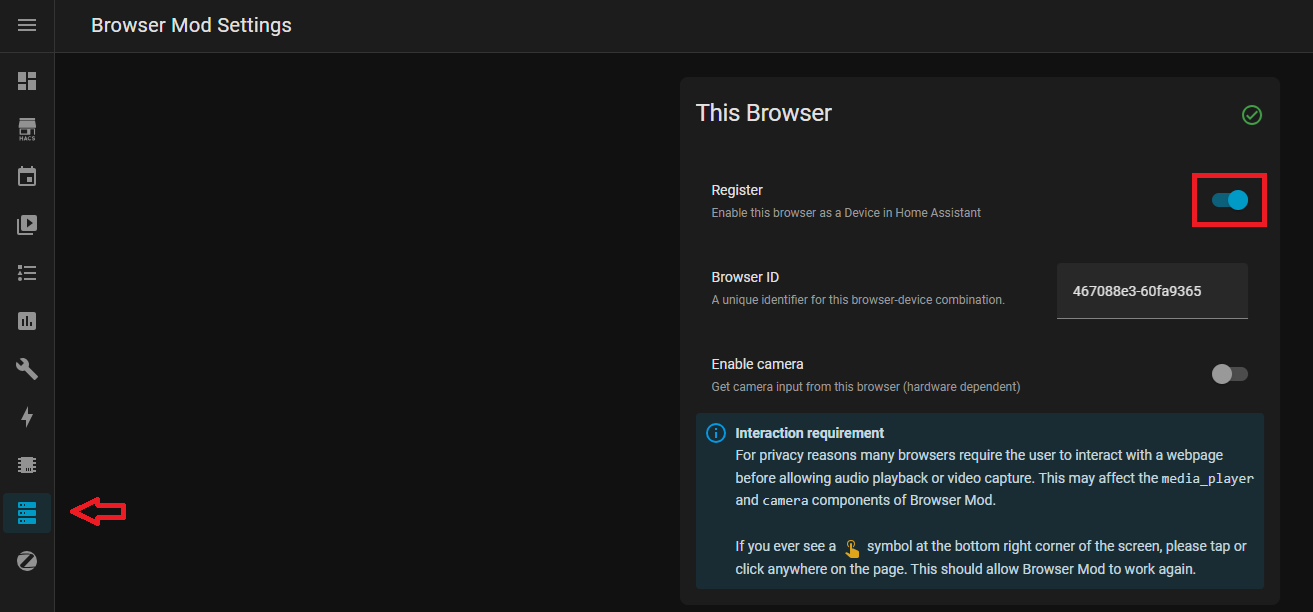Open the Energy lightning bolt icon
Viewport: 1313px width, 612px height.
coord(27,417)
